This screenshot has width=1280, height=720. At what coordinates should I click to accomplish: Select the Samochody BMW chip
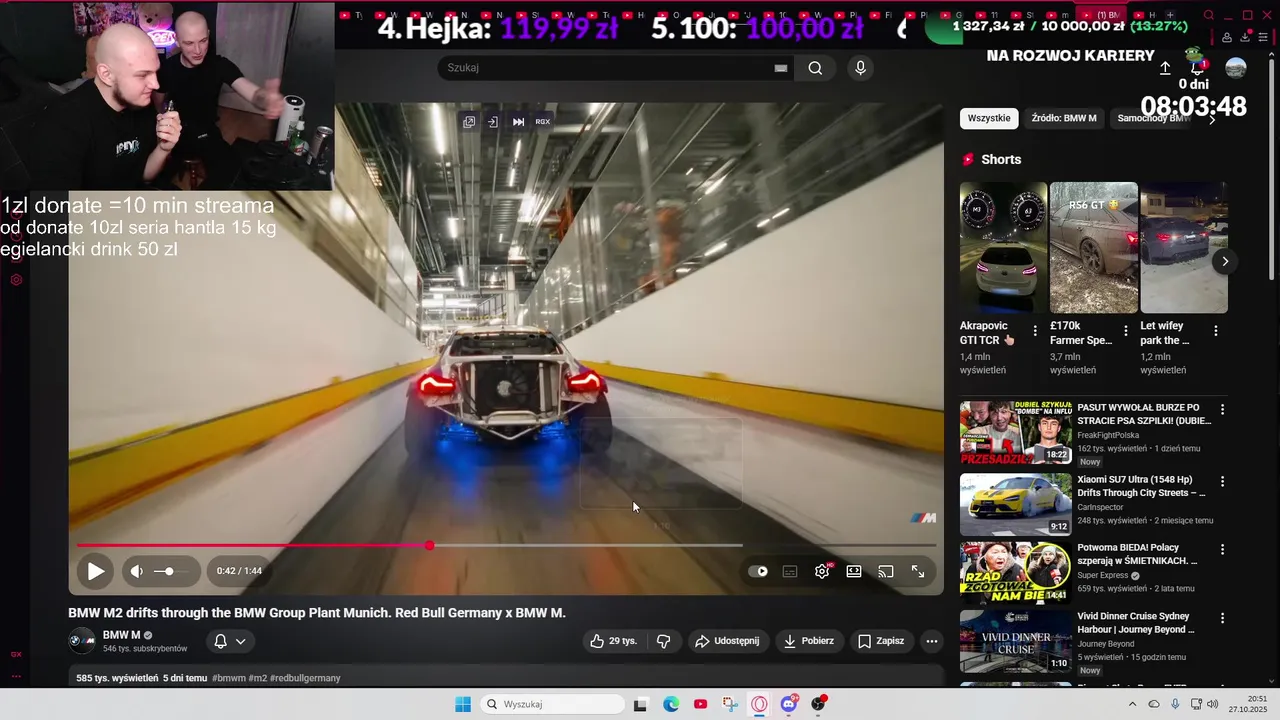(1153, 118)
